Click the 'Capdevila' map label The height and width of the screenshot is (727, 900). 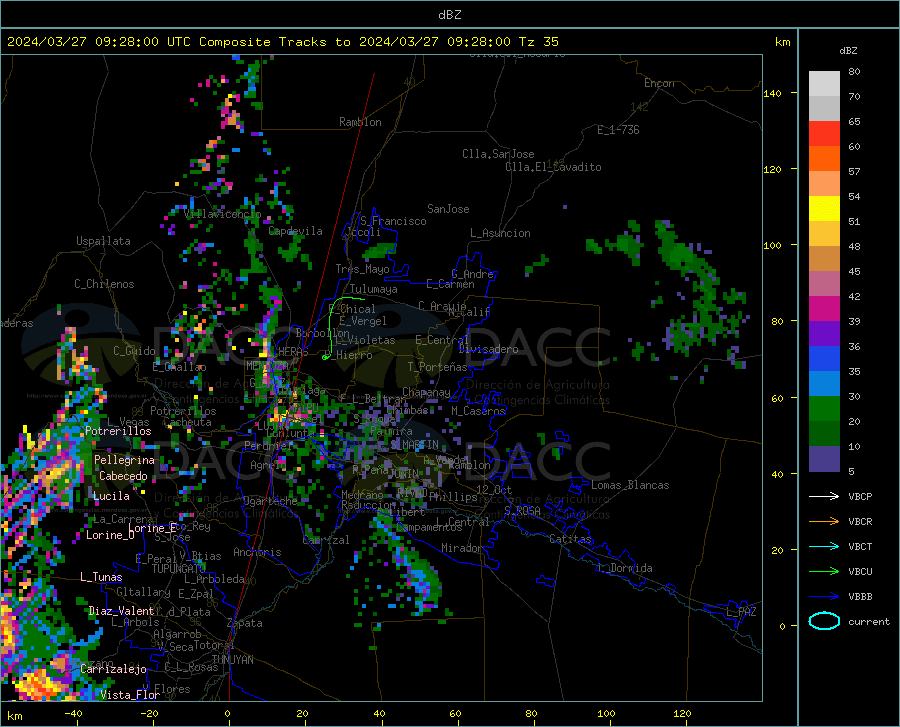296,231
